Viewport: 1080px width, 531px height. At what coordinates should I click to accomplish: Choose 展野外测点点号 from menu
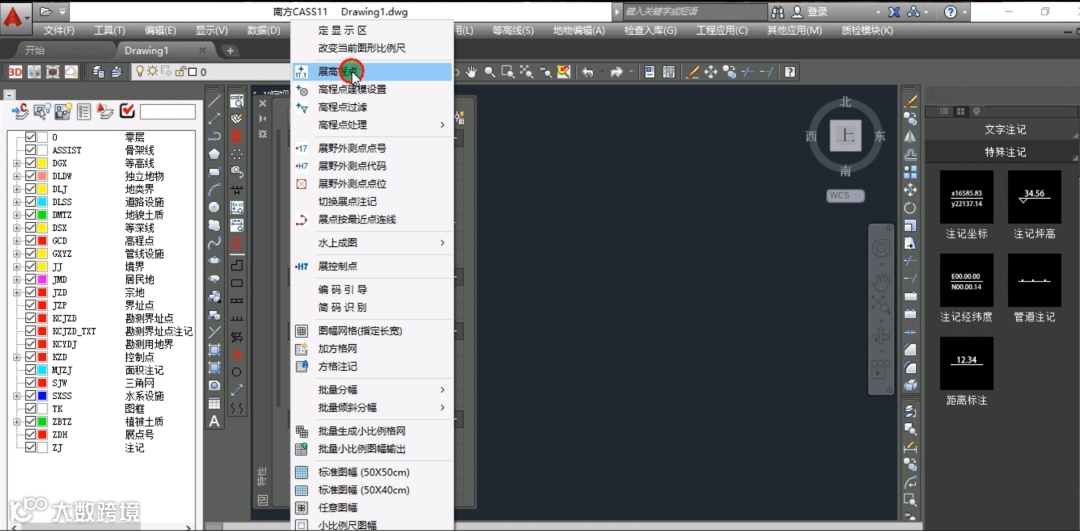371,148
